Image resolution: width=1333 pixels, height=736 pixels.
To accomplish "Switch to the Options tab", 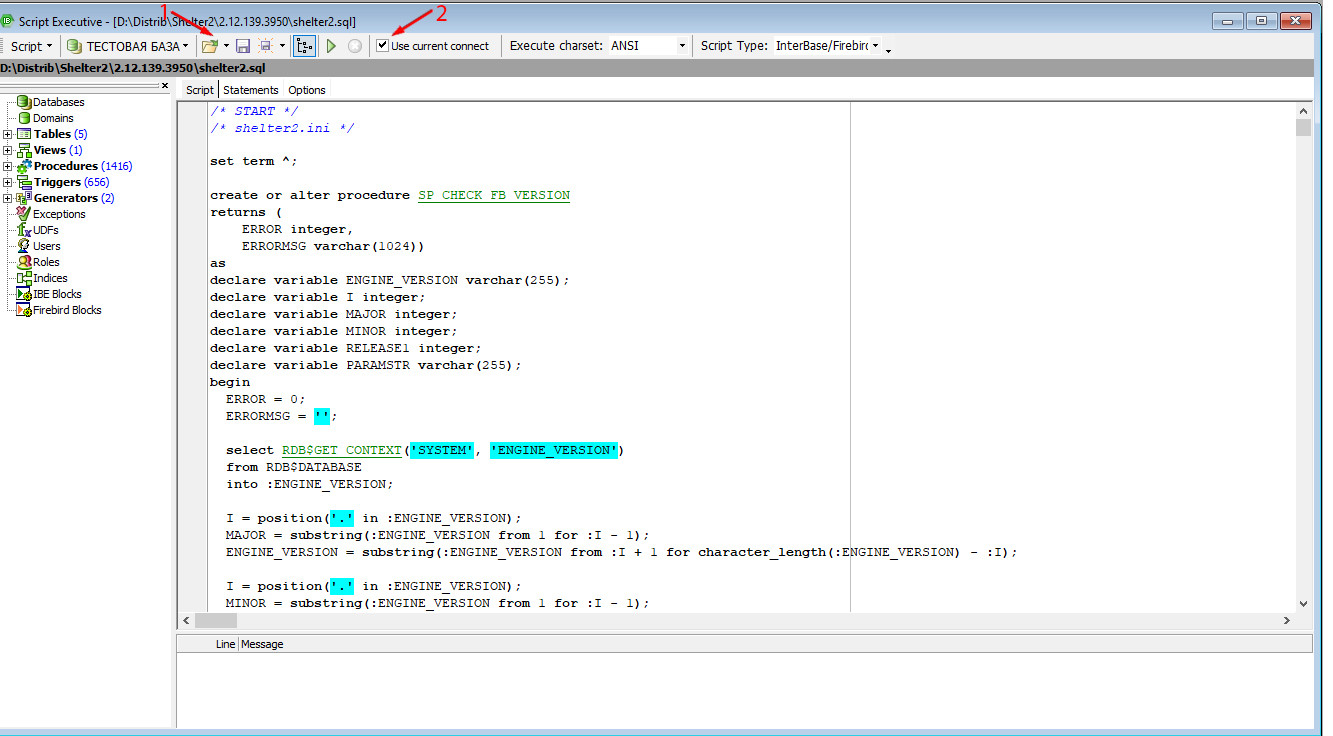I will tap(307, 90).
